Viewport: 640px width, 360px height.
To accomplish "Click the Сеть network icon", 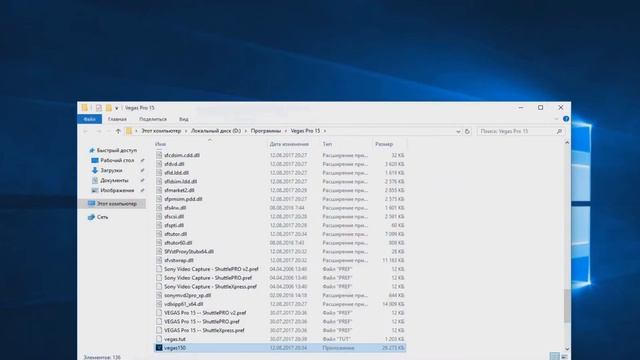I will [91, 217].
